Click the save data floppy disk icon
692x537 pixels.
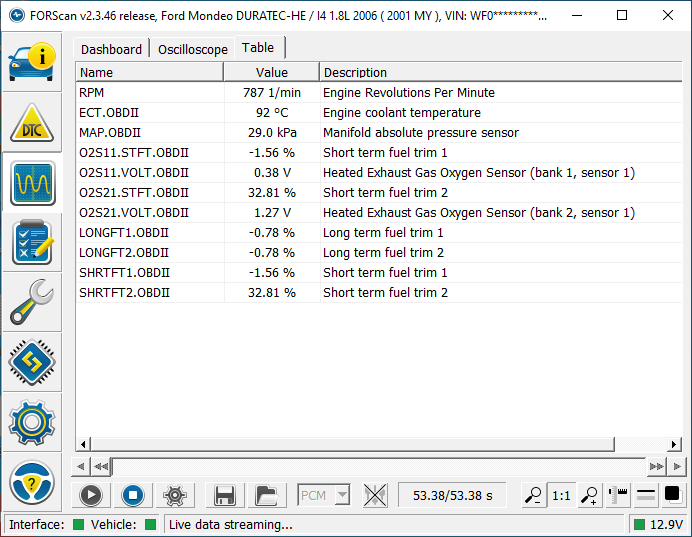click(225, 495)
